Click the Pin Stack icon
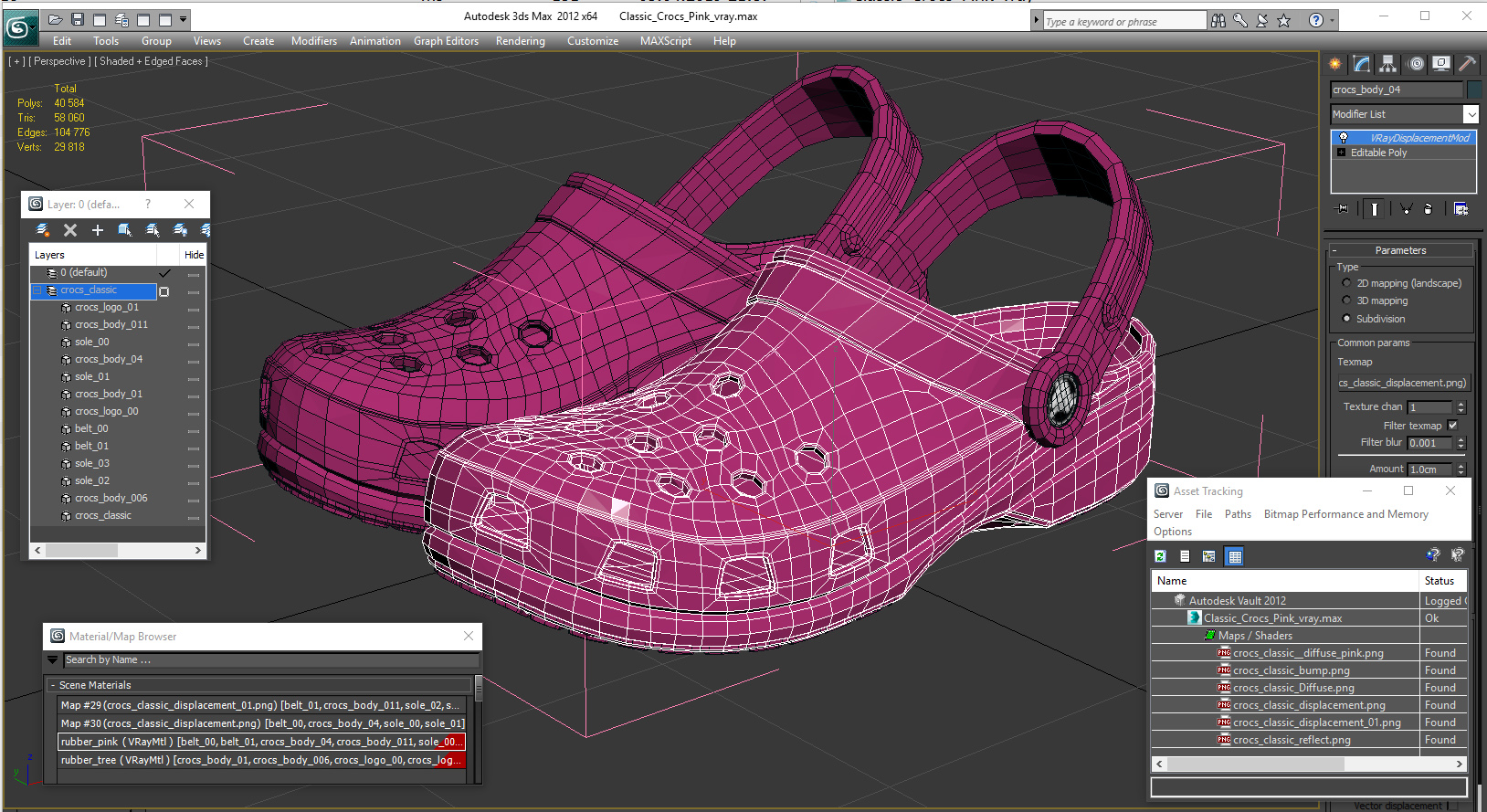 click(x=1342, y=209)
